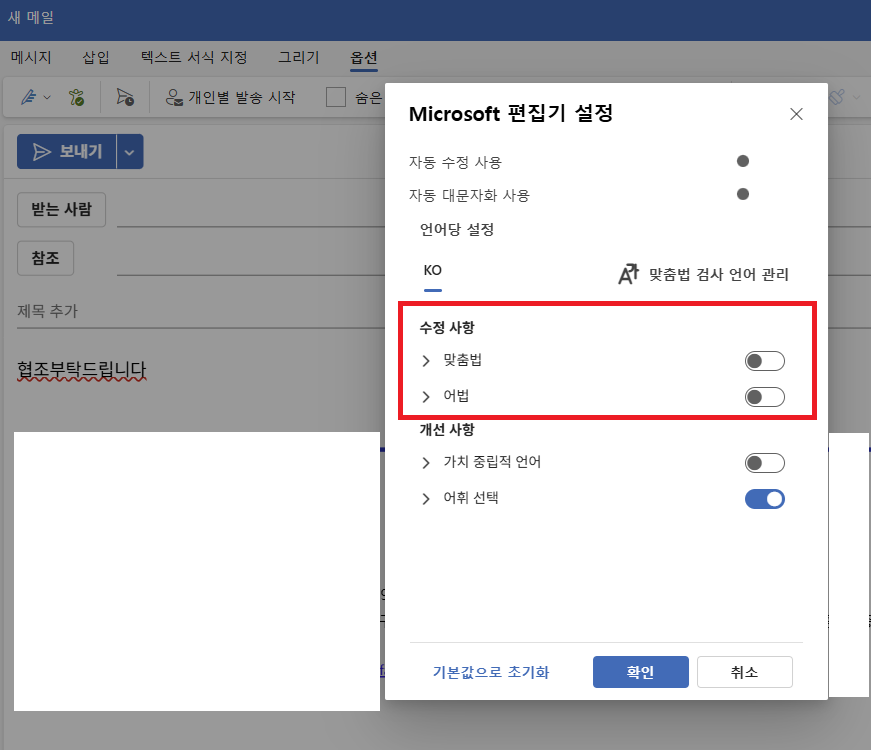
Task: Select the KO language tab
Action: pos(431,270)
